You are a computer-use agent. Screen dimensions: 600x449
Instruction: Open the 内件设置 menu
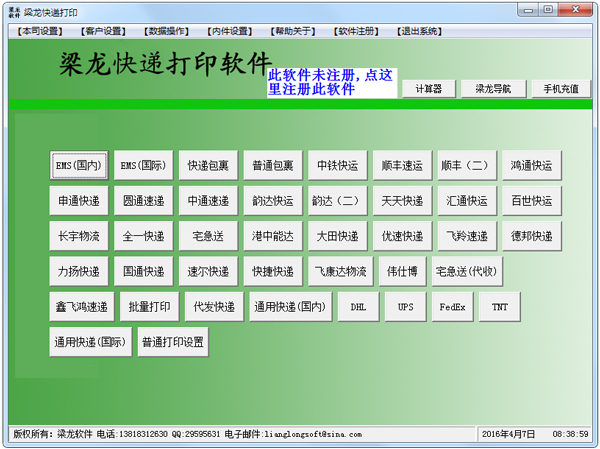(229, 31)
